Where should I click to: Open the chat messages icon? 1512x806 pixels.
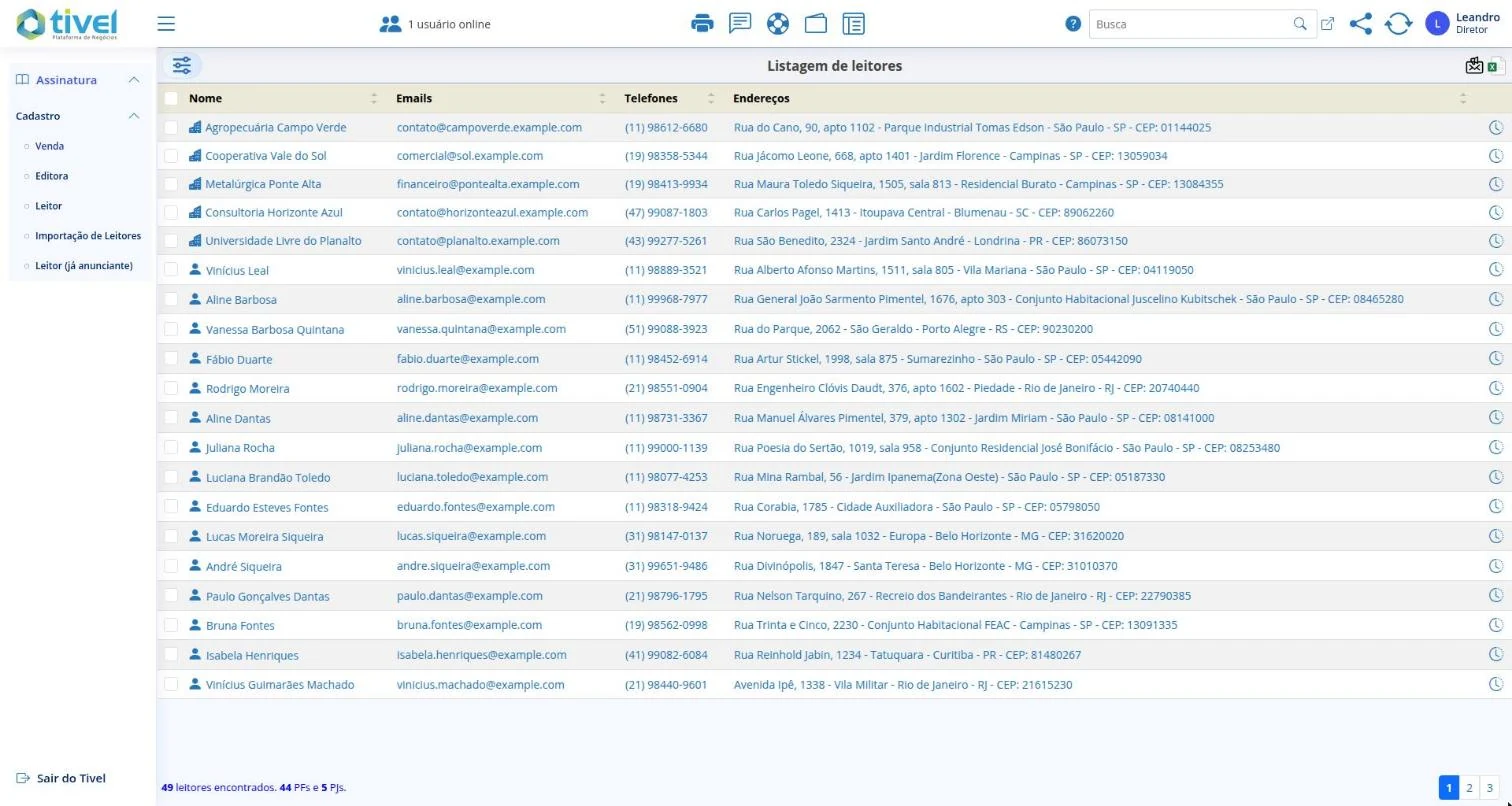pos(740,23)
